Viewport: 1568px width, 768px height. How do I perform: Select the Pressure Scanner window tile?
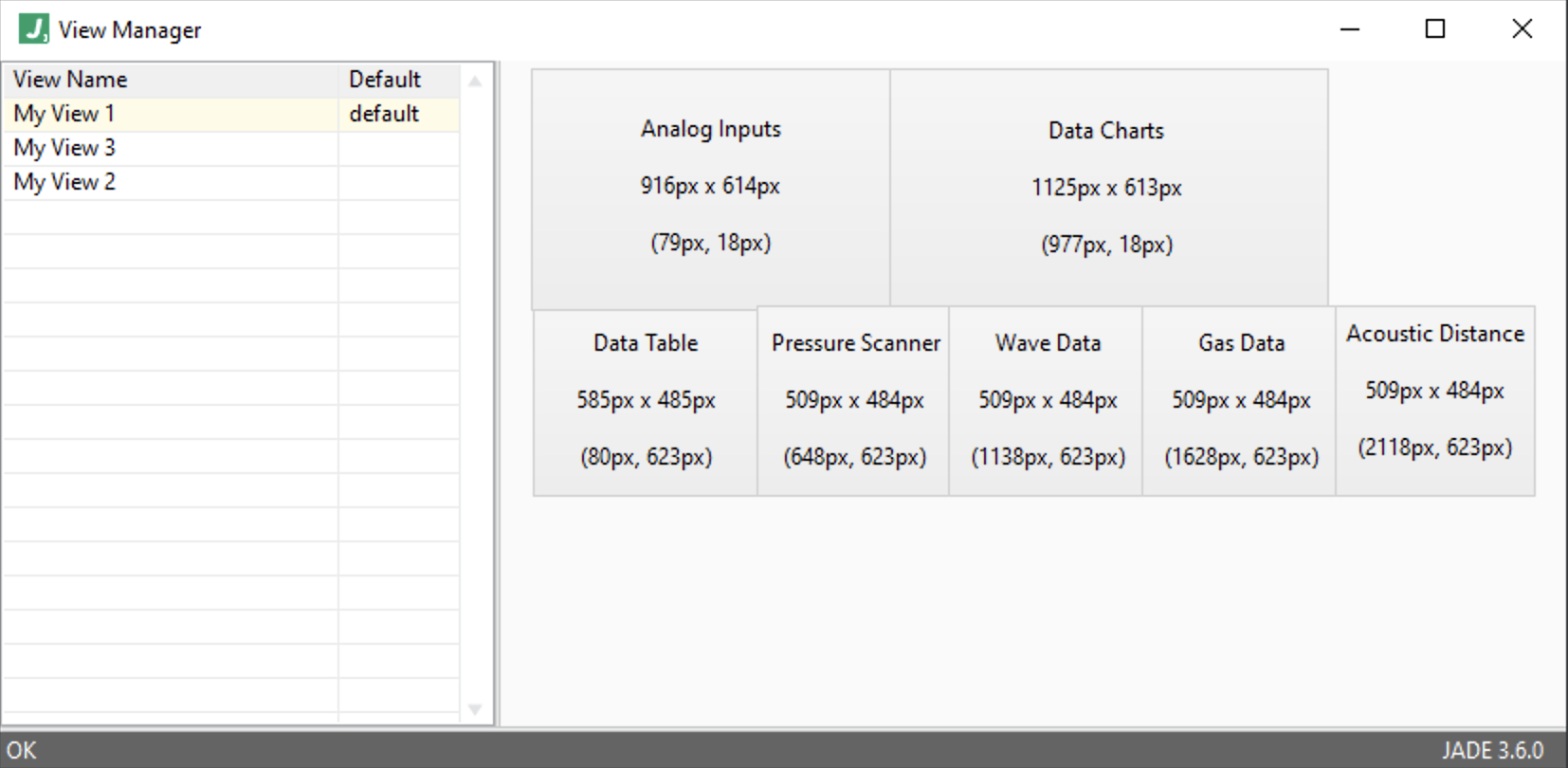pyautogui.click(x=853, y=402)
